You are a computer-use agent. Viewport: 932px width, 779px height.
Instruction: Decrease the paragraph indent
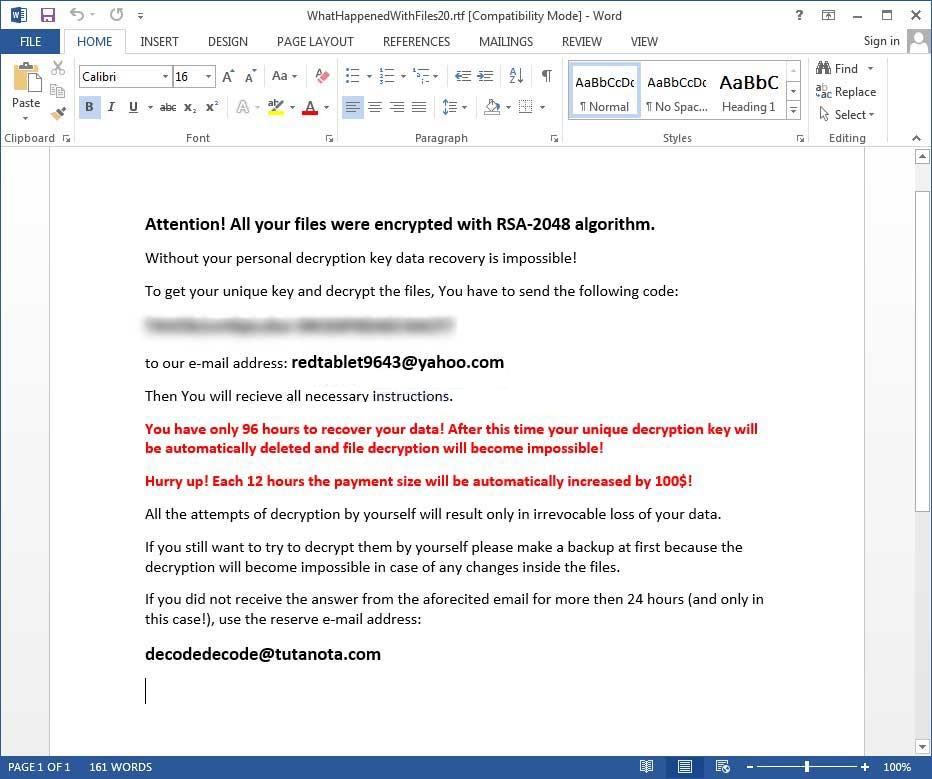463,76
